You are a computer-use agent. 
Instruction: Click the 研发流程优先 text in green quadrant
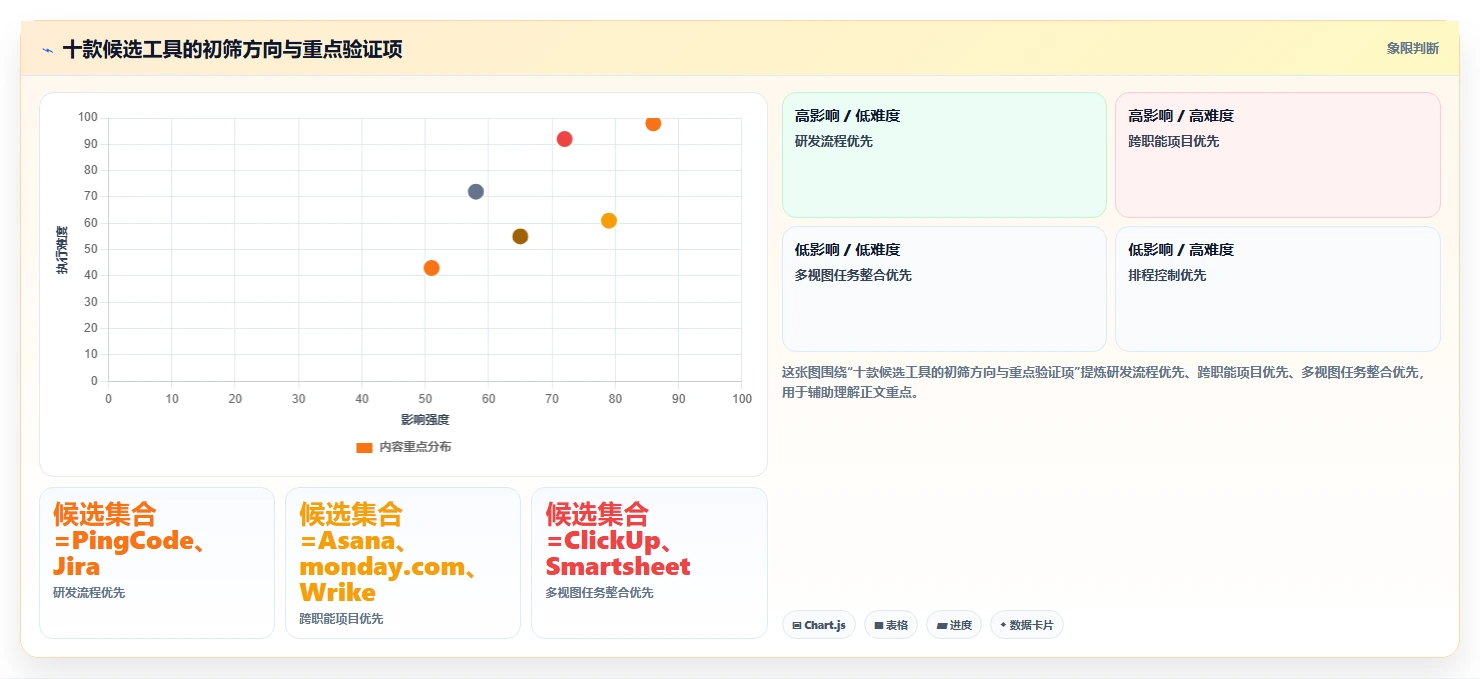click(x=833, y=141)
